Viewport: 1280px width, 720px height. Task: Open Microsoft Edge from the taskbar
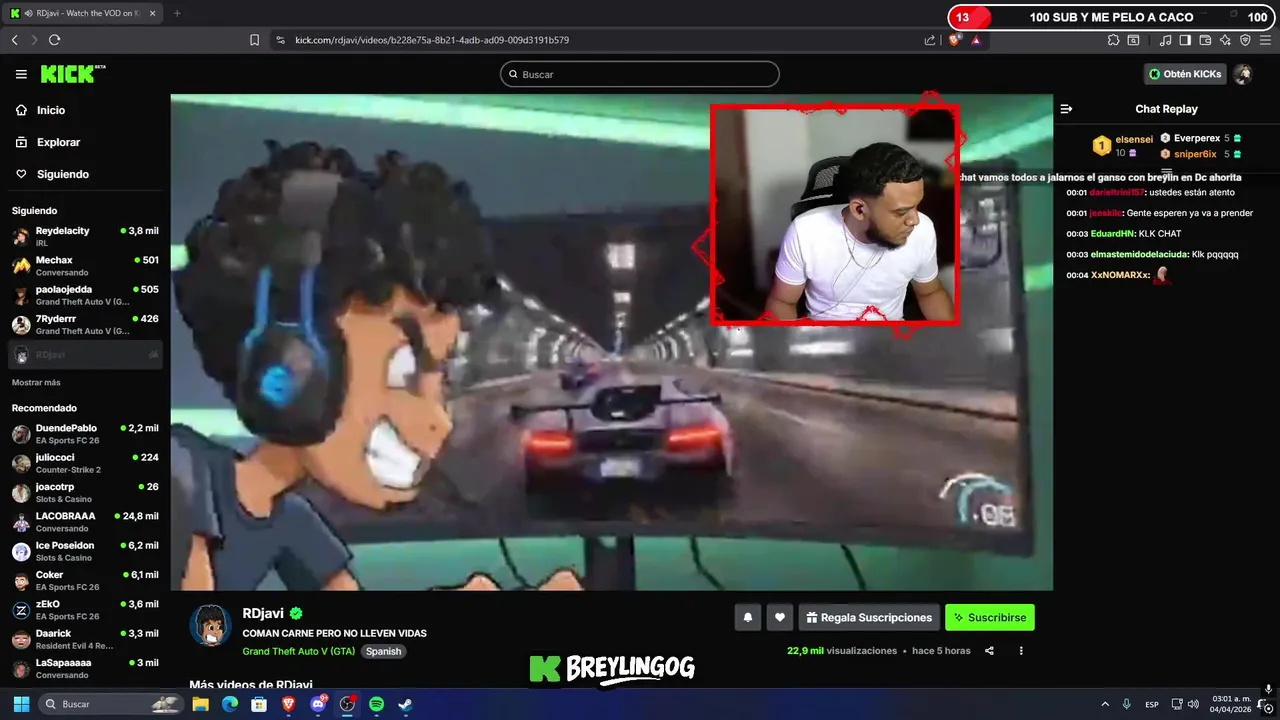coord(229,704)
